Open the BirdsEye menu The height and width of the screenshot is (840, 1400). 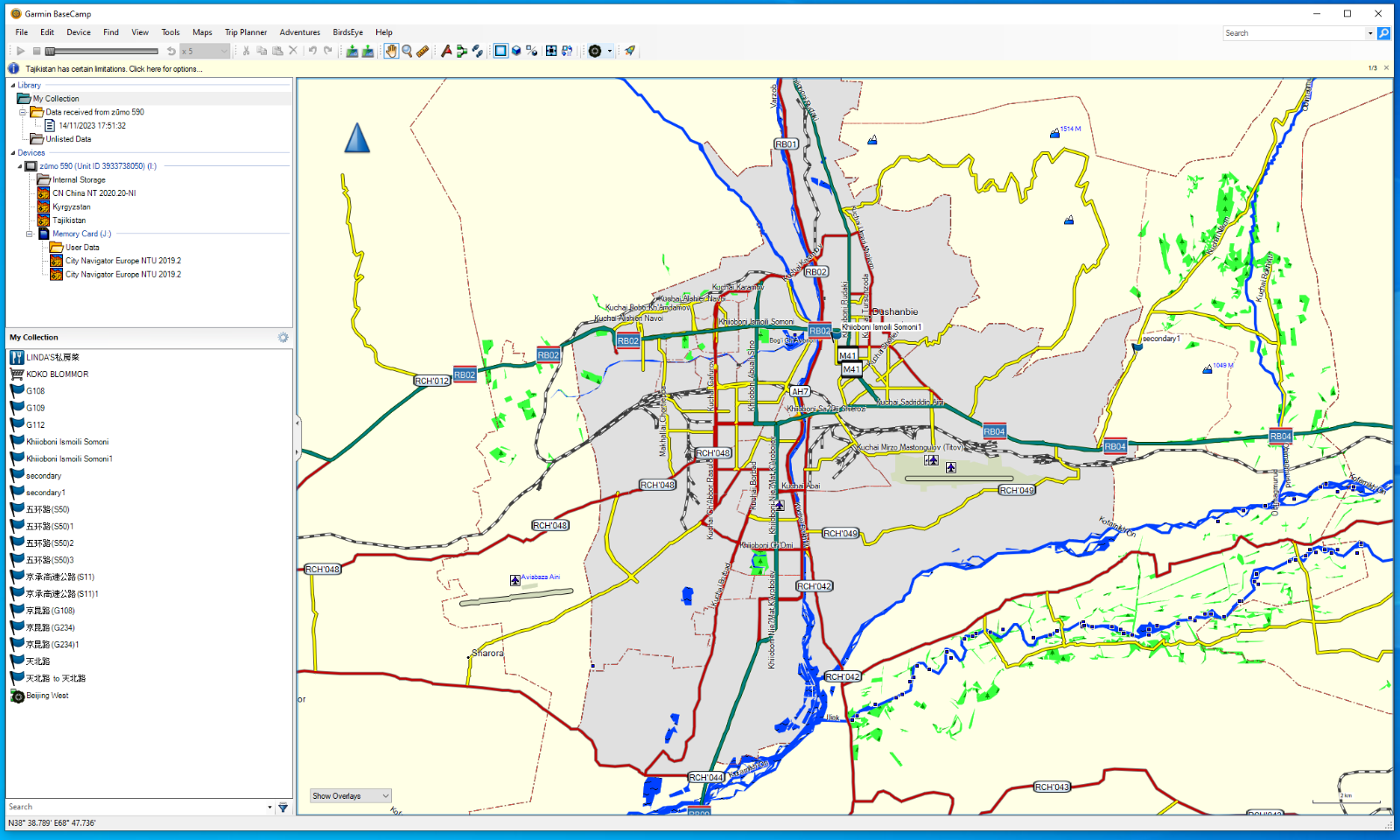(347, 32)
